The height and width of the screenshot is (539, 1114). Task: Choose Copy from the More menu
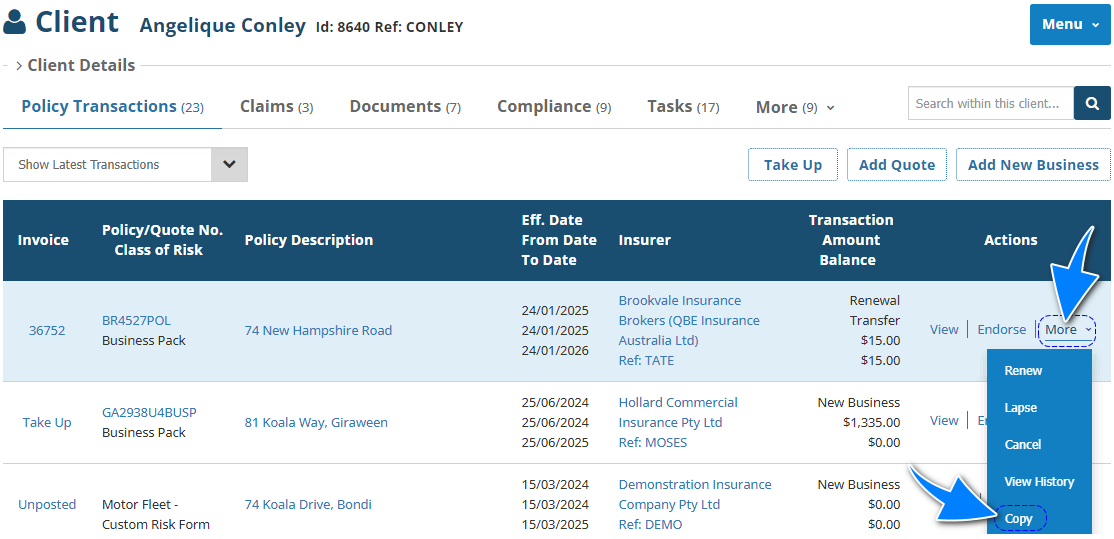coord(1019,519)
